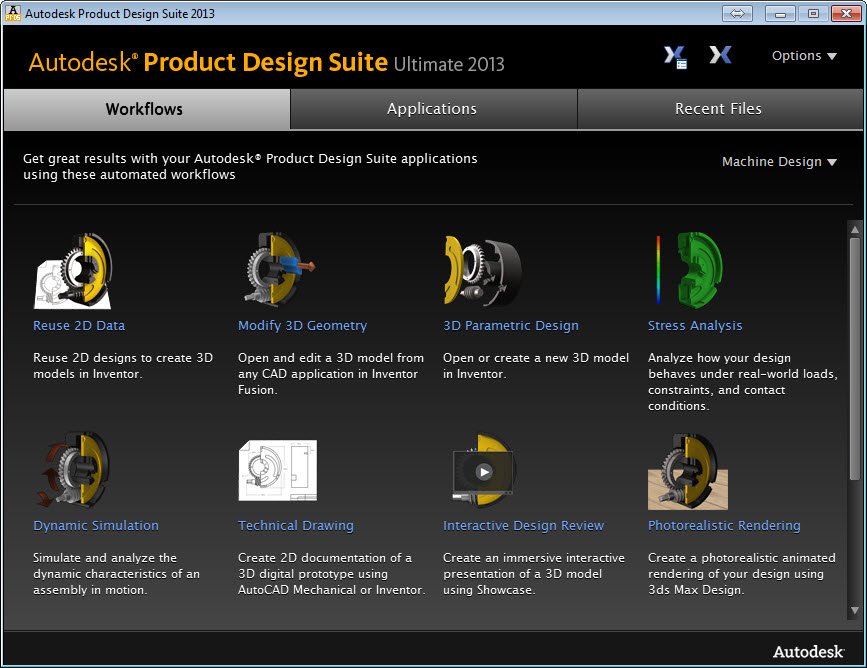
Task: Click the Reuse 2D Data workflow icon
Action: (x=73, y=270)
